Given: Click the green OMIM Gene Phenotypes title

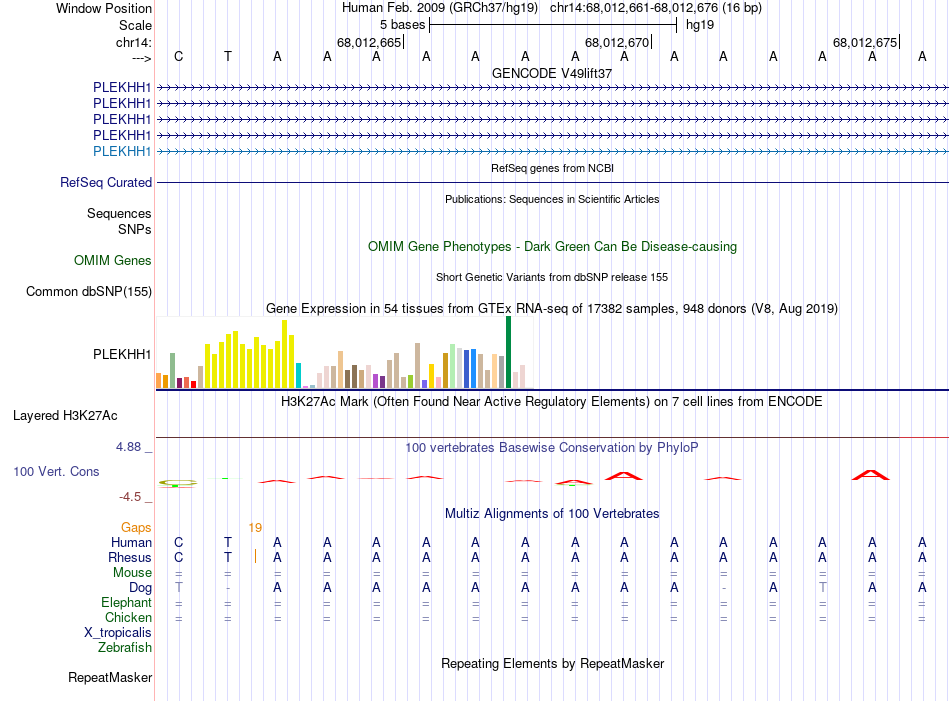Looking at the screenshot, I should [553, 247].
